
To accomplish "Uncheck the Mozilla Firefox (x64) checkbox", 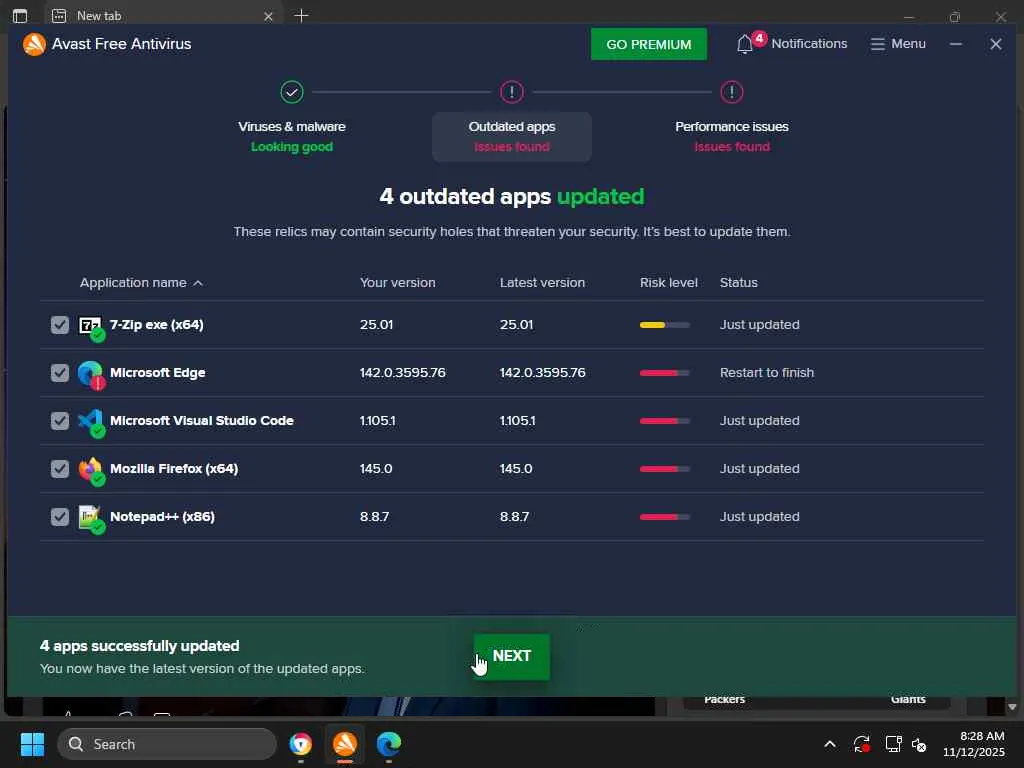I will (x=59, y=469).
